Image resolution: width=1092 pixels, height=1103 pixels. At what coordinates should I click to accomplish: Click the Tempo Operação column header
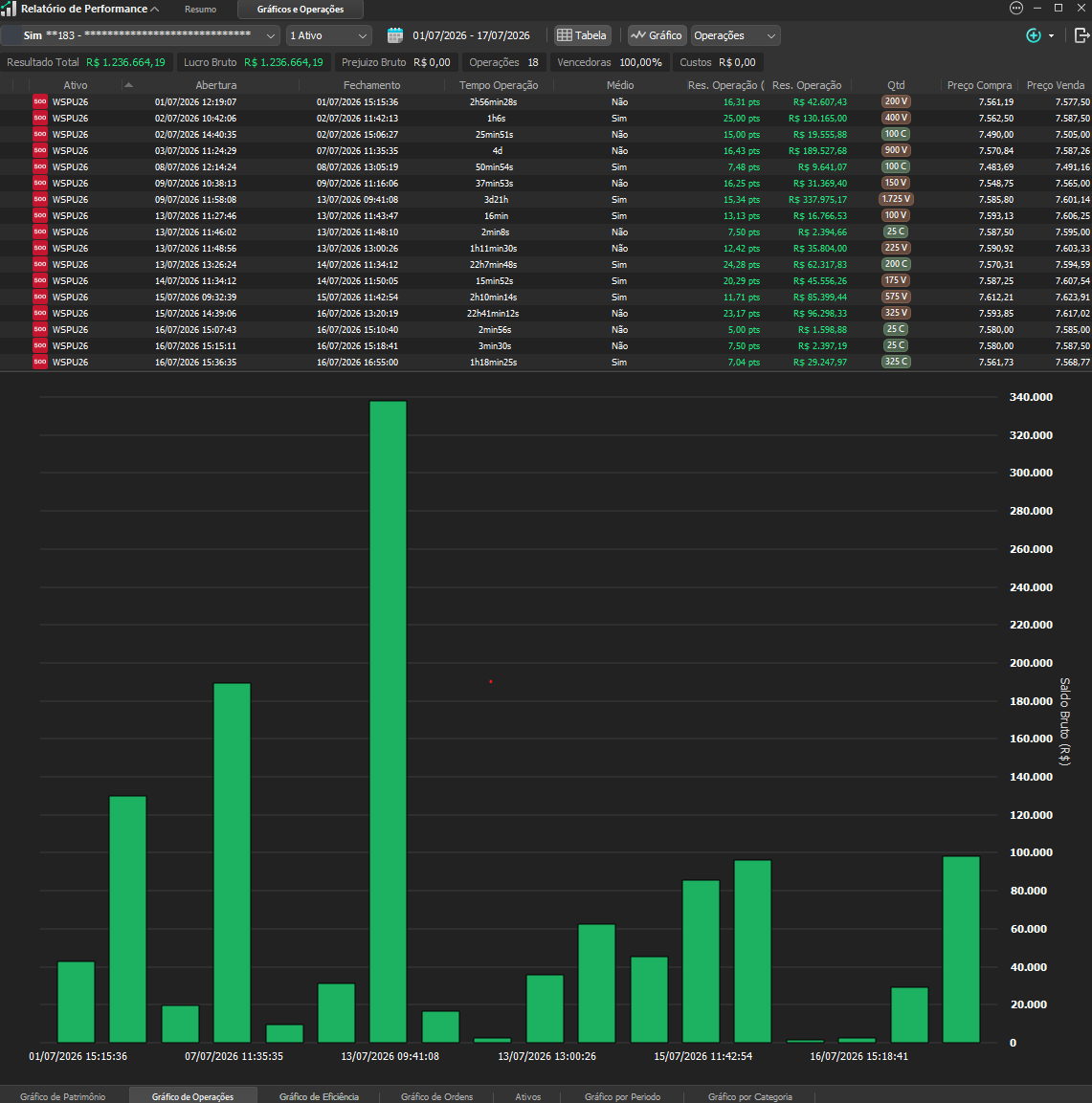(499, 85)
